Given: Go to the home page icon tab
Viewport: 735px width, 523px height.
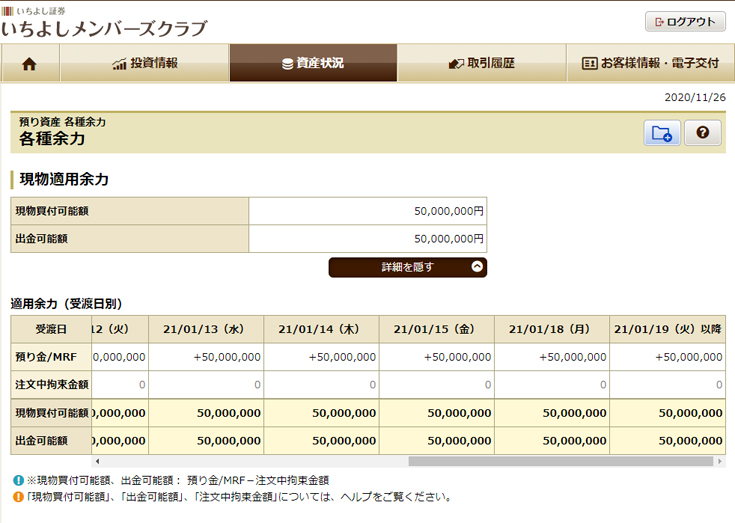Looking at the screenshot, I should point(29,63).
